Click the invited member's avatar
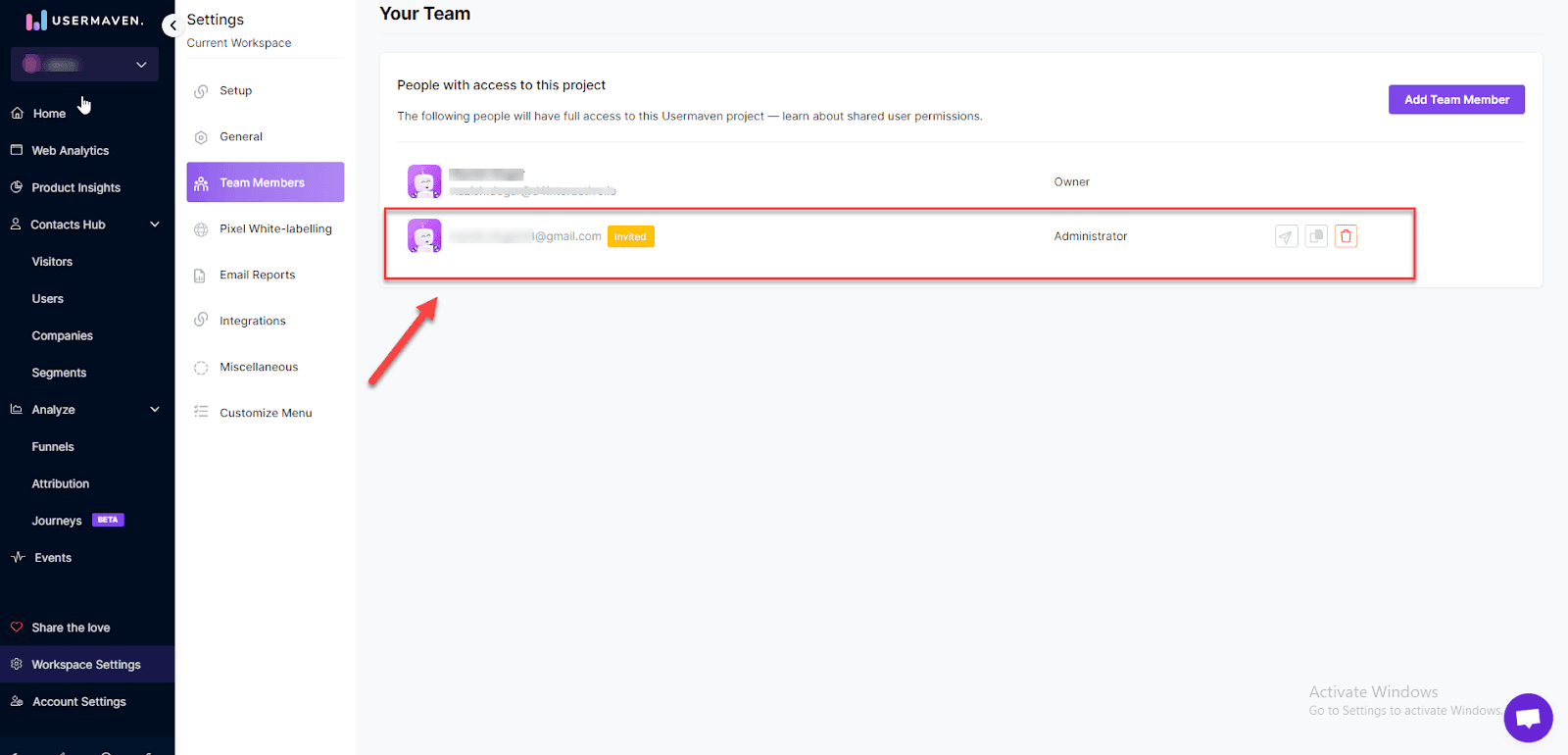 [424, 236]
